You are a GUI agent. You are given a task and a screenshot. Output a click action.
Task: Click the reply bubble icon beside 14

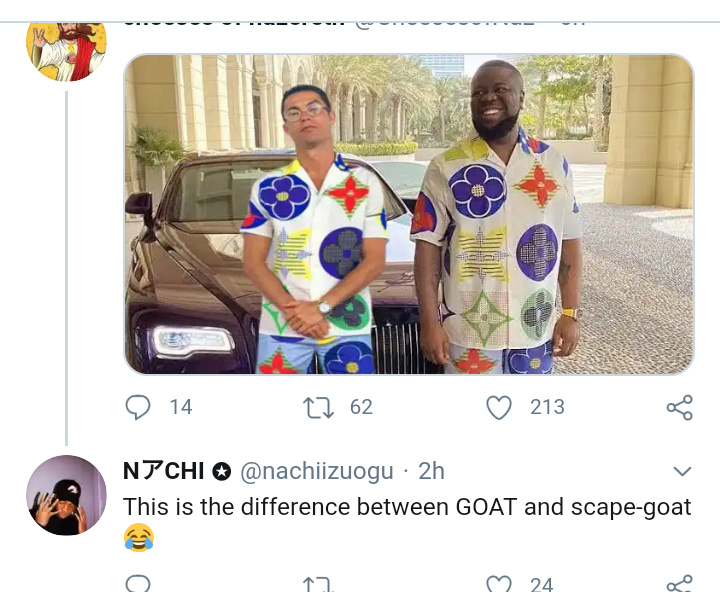139,407
